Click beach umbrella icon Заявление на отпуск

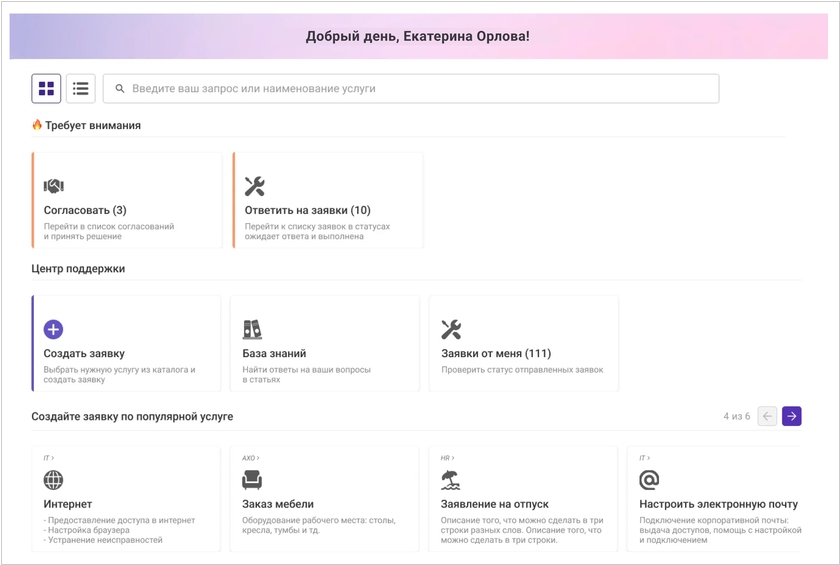coord(451,480)
